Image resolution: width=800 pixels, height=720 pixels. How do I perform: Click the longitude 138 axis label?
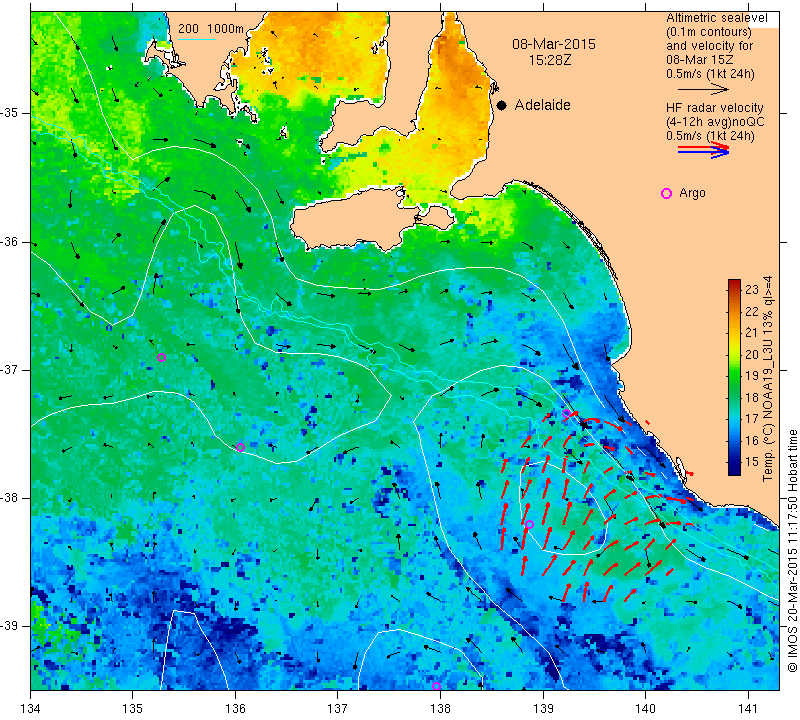coord(440,709)
